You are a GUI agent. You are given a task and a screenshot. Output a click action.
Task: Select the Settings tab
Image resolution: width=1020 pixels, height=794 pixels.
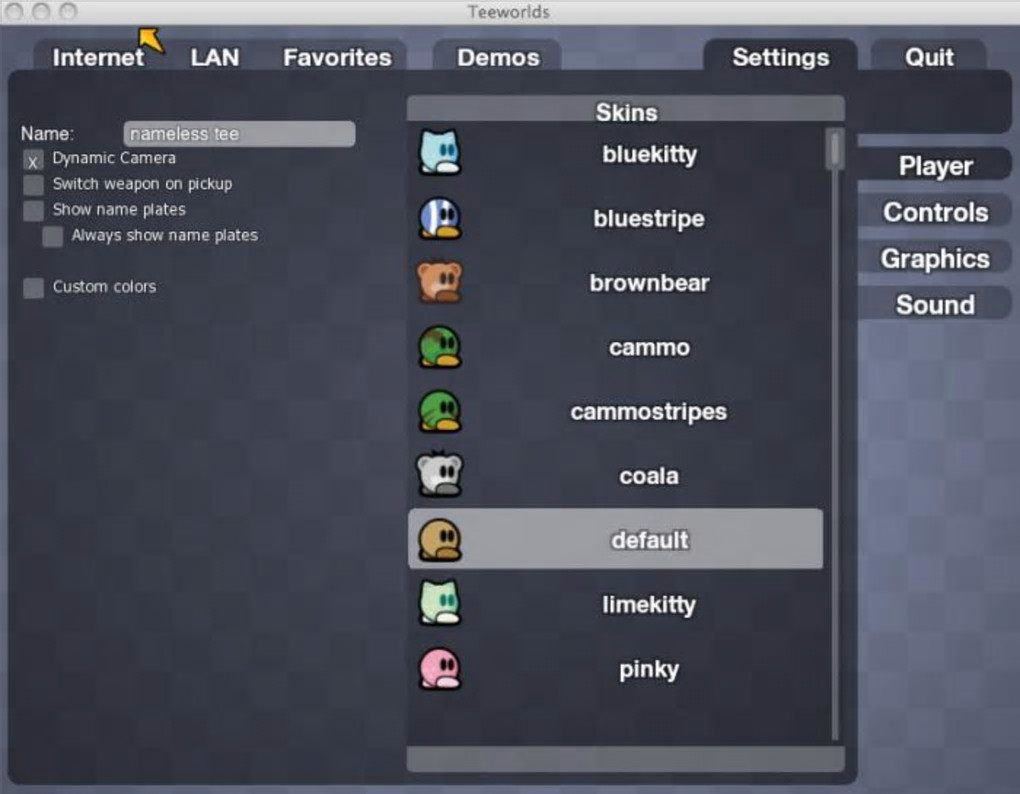pos(781,57)
